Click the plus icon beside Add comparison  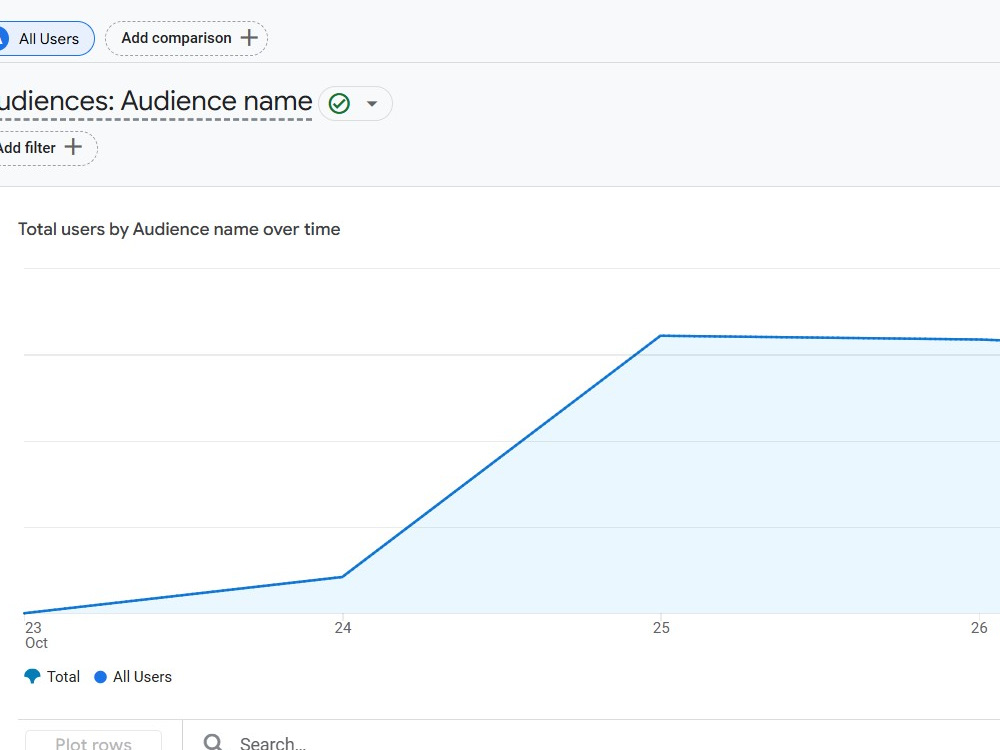(x=249, y=38)
